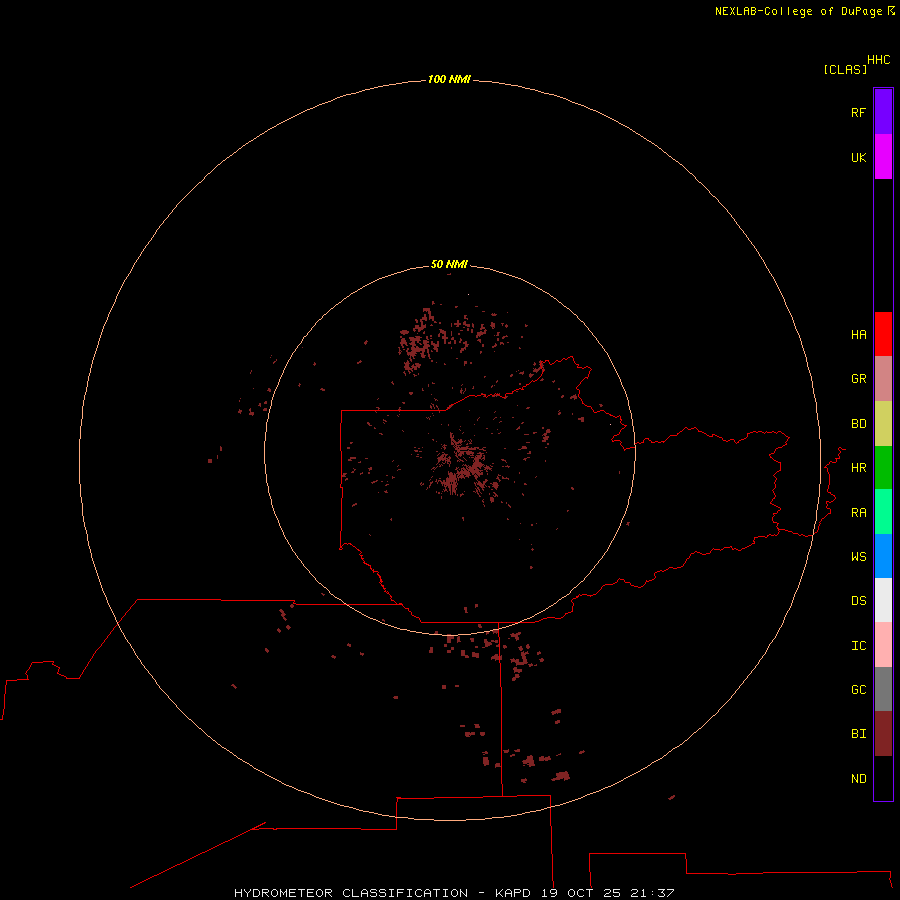Select the yellow BD legend swatch
900x900 pixels.
coord(883,424)
